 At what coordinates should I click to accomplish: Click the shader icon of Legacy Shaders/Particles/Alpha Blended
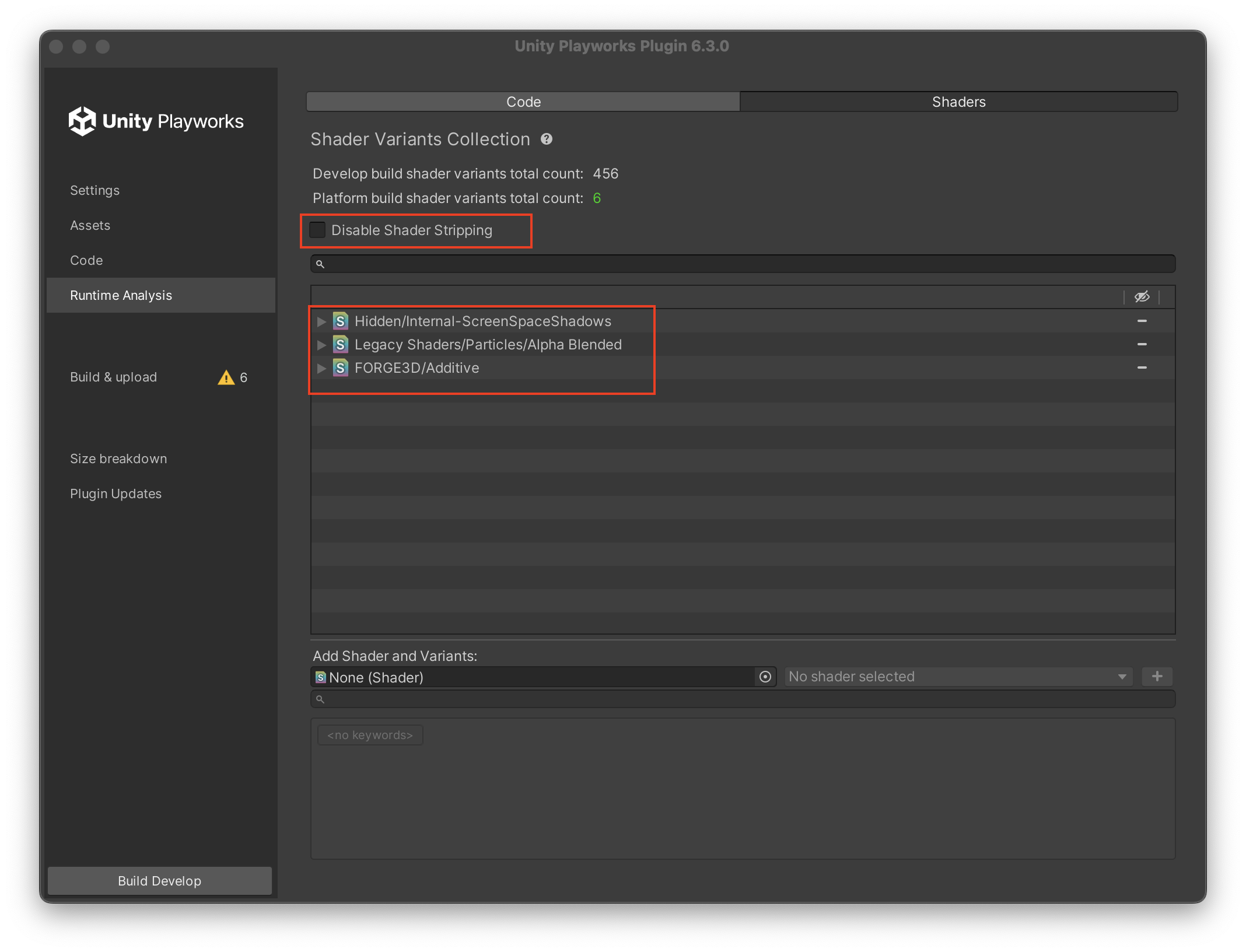click(341, 344)
